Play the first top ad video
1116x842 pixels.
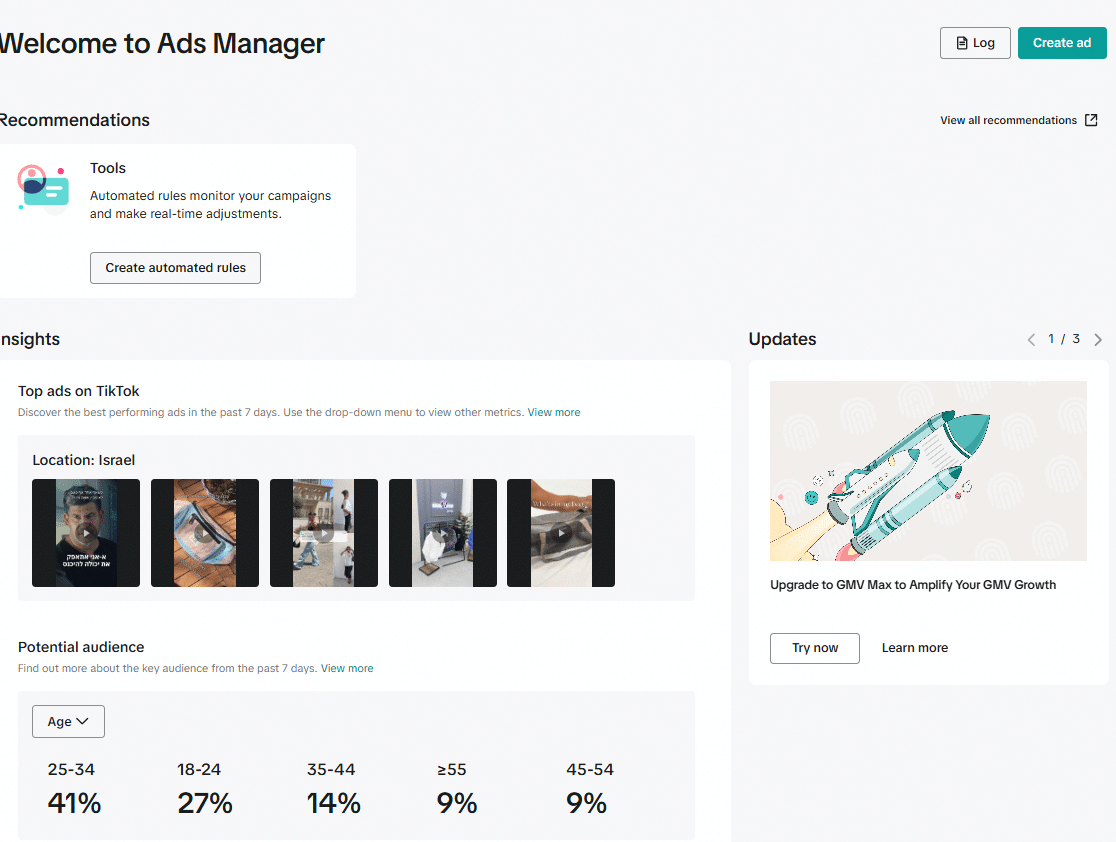click(86, 533)
